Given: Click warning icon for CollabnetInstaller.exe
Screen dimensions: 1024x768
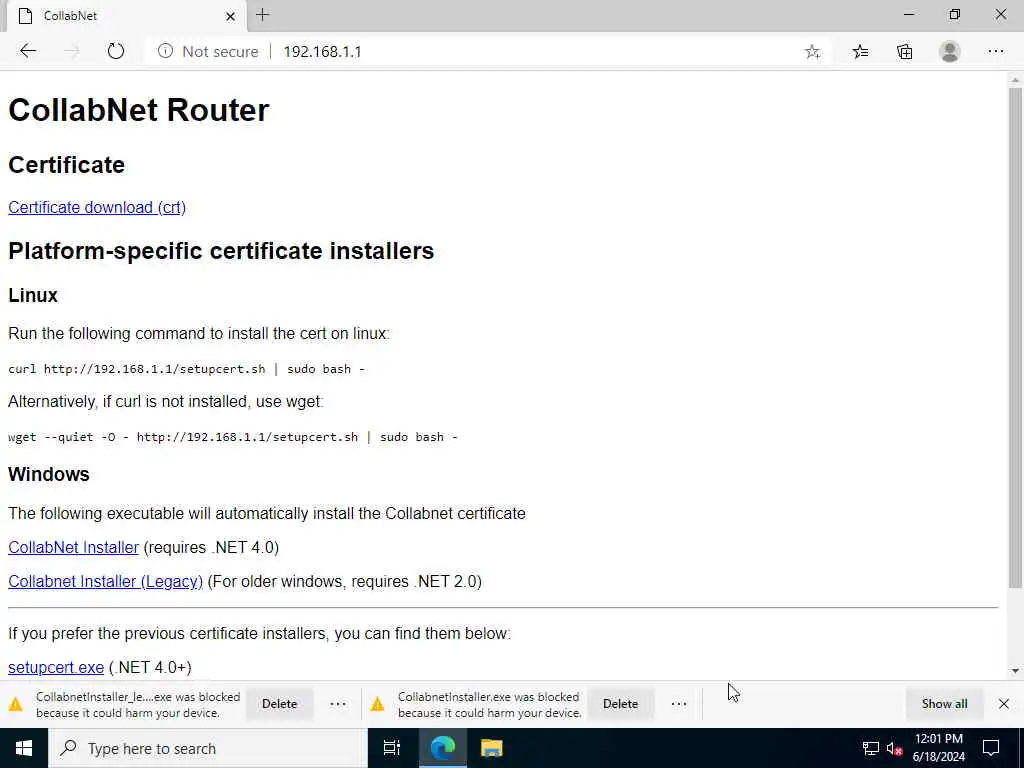Looking at the screenshot, I should point(377,704).
